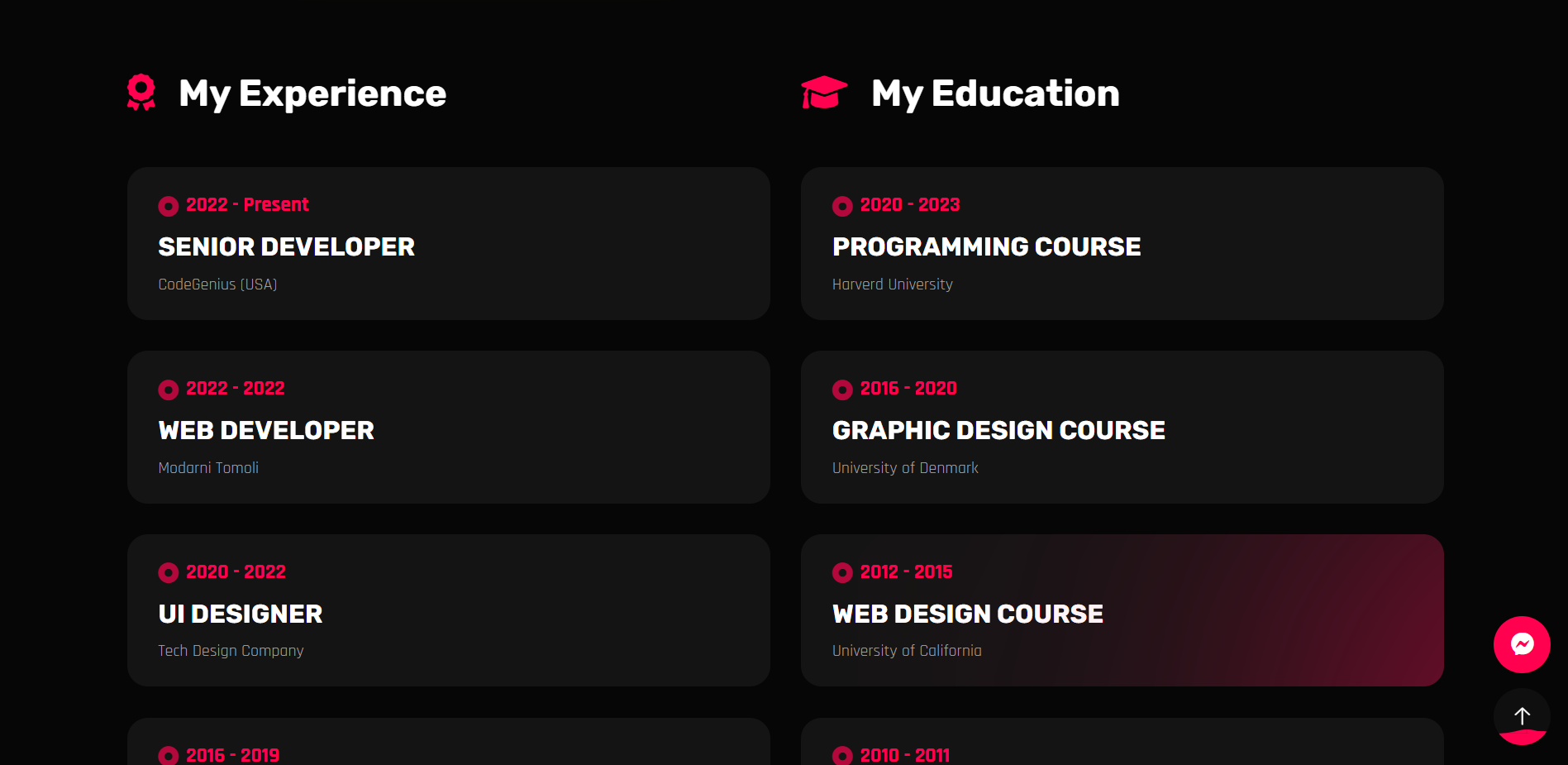This screenshot has width=1568, height=765.
Task: Click the scroll-to-top arrow button
Action: tap(1521, 716)
